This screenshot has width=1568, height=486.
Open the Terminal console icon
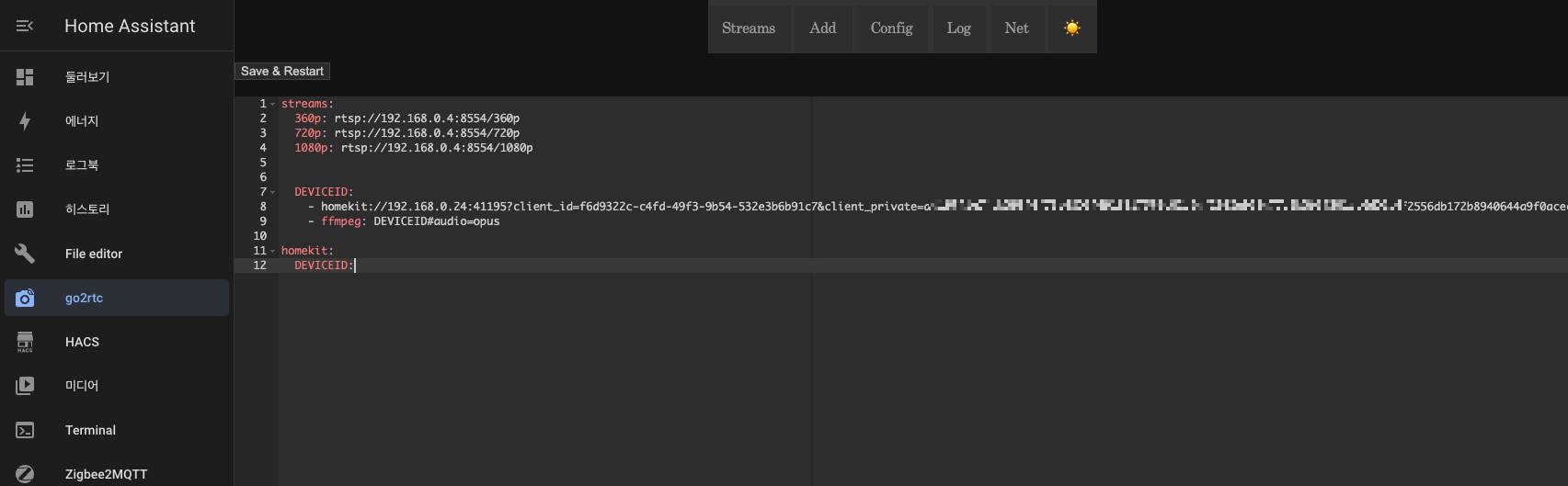[x=25, y=430]
